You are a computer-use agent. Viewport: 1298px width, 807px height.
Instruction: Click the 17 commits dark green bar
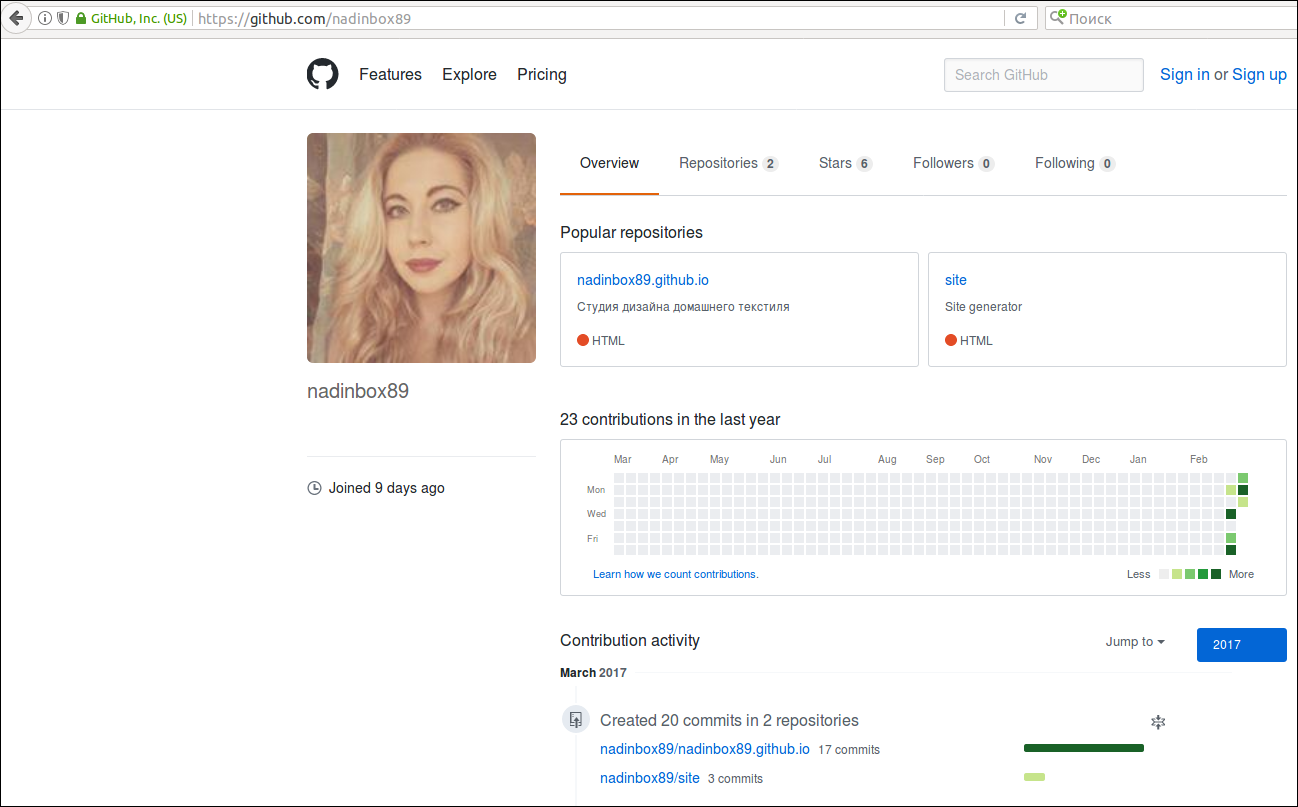click(1084, 748)
